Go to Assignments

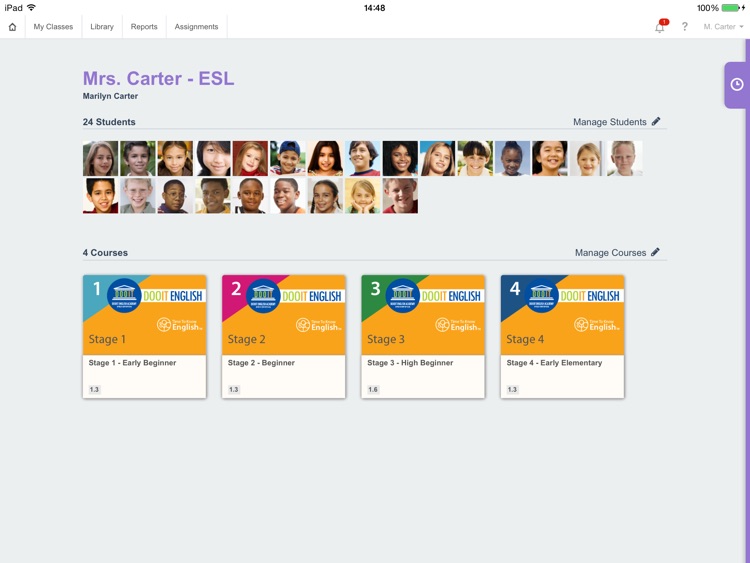tap(196, 27)
